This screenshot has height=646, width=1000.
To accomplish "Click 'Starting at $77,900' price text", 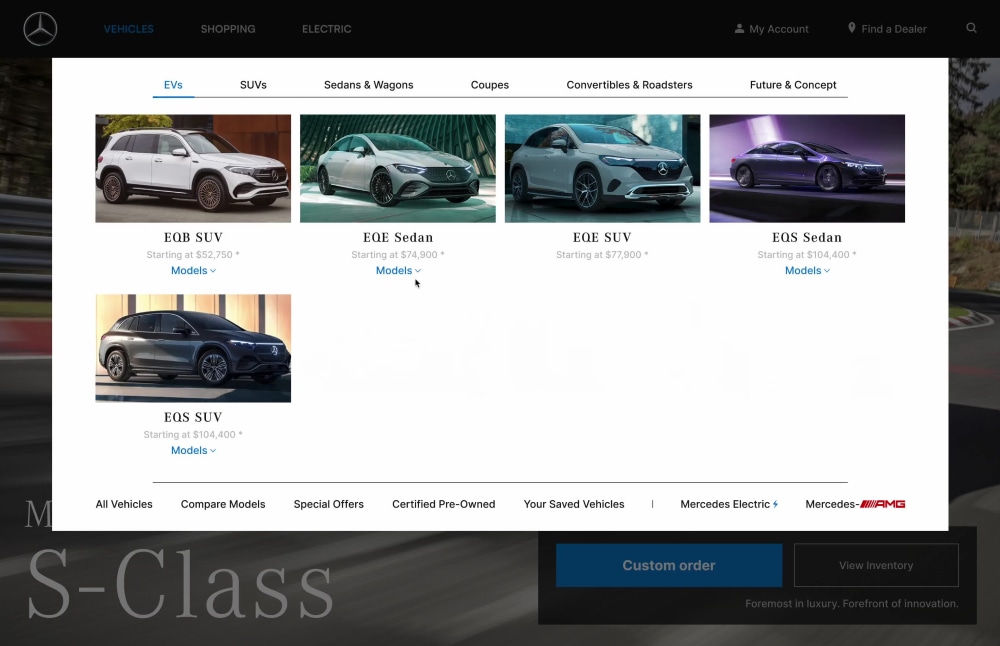I will point(603,254).
